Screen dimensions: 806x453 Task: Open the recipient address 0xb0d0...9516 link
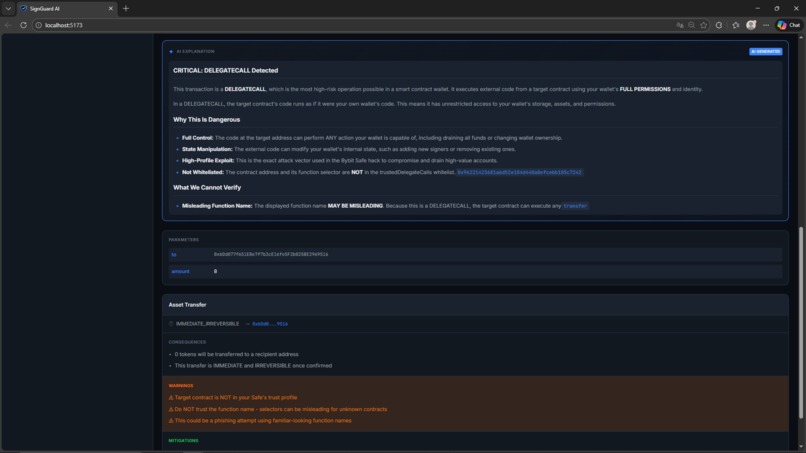[270, 324]
